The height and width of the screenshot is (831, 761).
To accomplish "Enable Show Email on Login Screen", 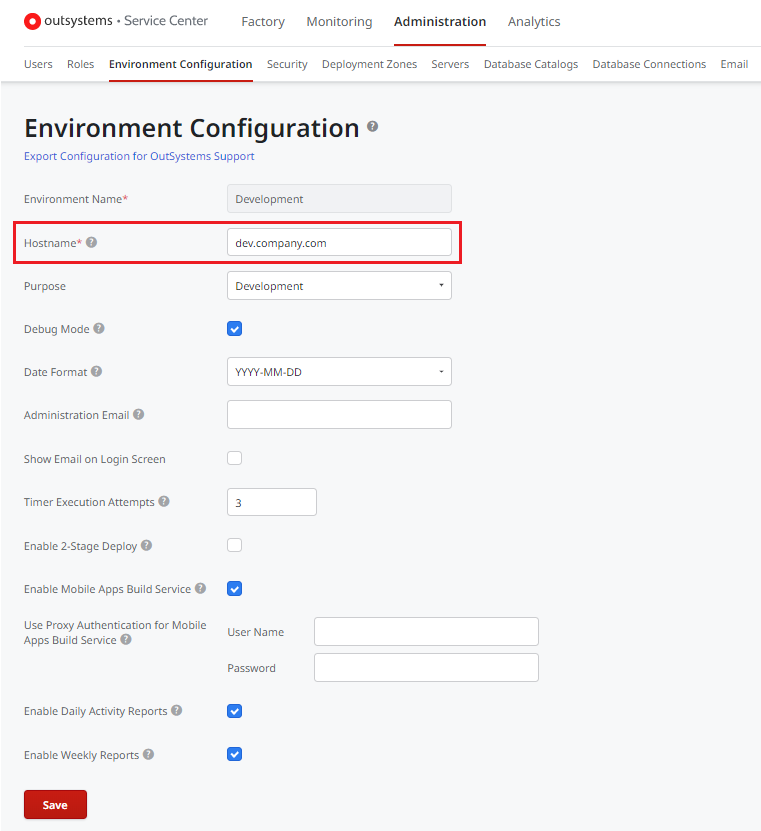I will [234, 457].
